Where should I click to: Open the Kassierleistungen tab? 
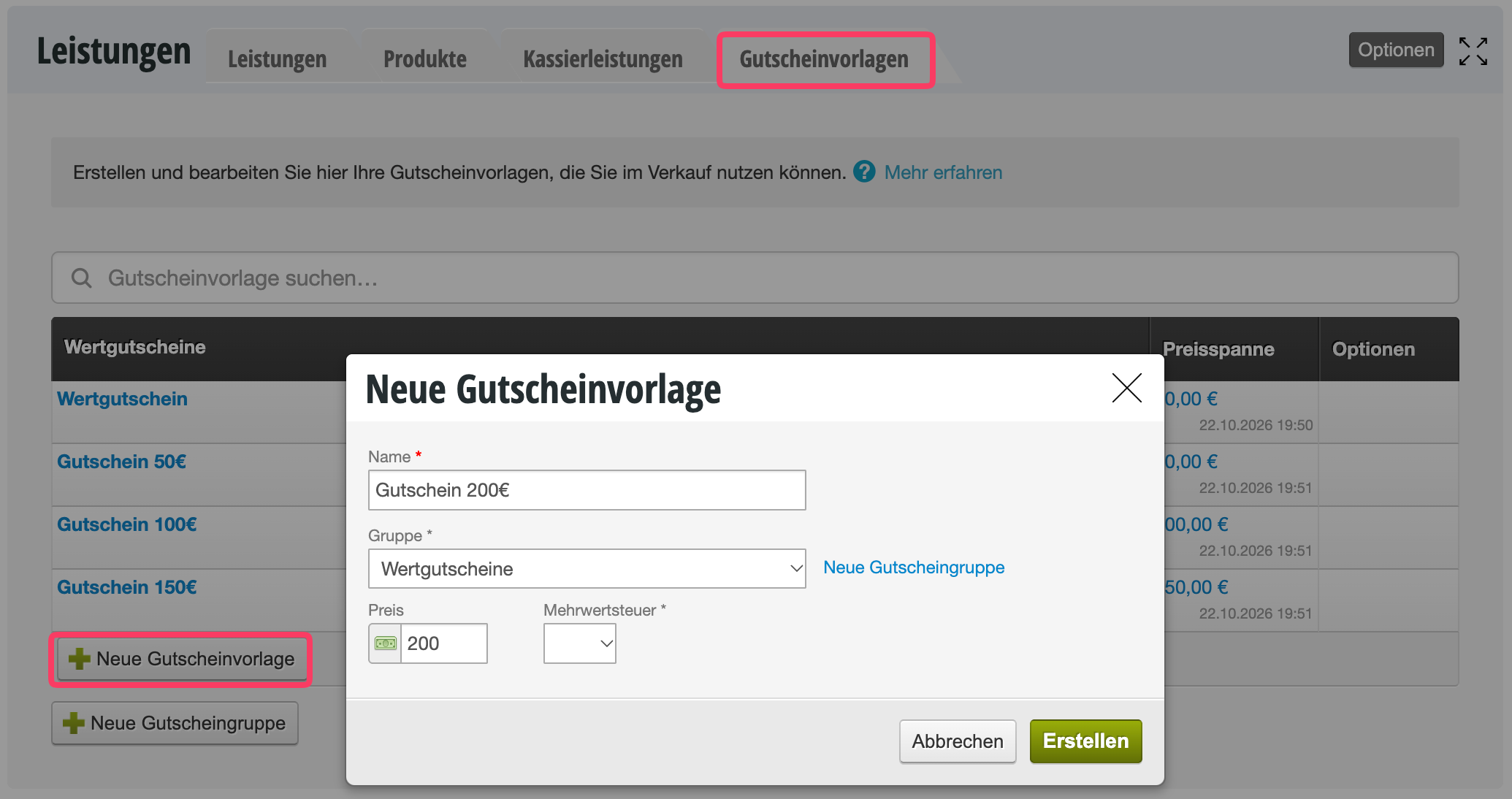pyautogui.click(x=603, y=58)
